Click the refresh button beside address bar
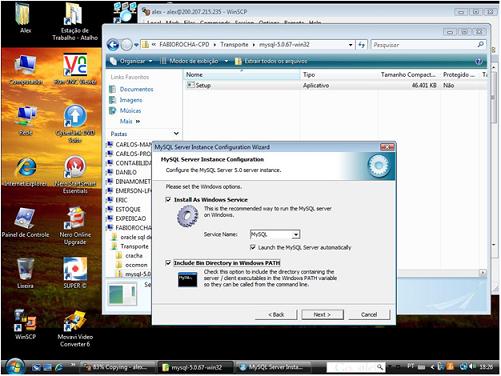Image resolution: width=501 pixels, height=376 pixels. point(362,45)
